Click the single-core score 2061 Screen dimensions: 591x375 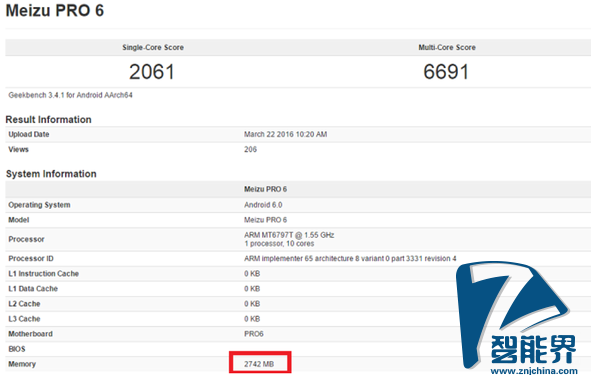click(x=152, y=72)
